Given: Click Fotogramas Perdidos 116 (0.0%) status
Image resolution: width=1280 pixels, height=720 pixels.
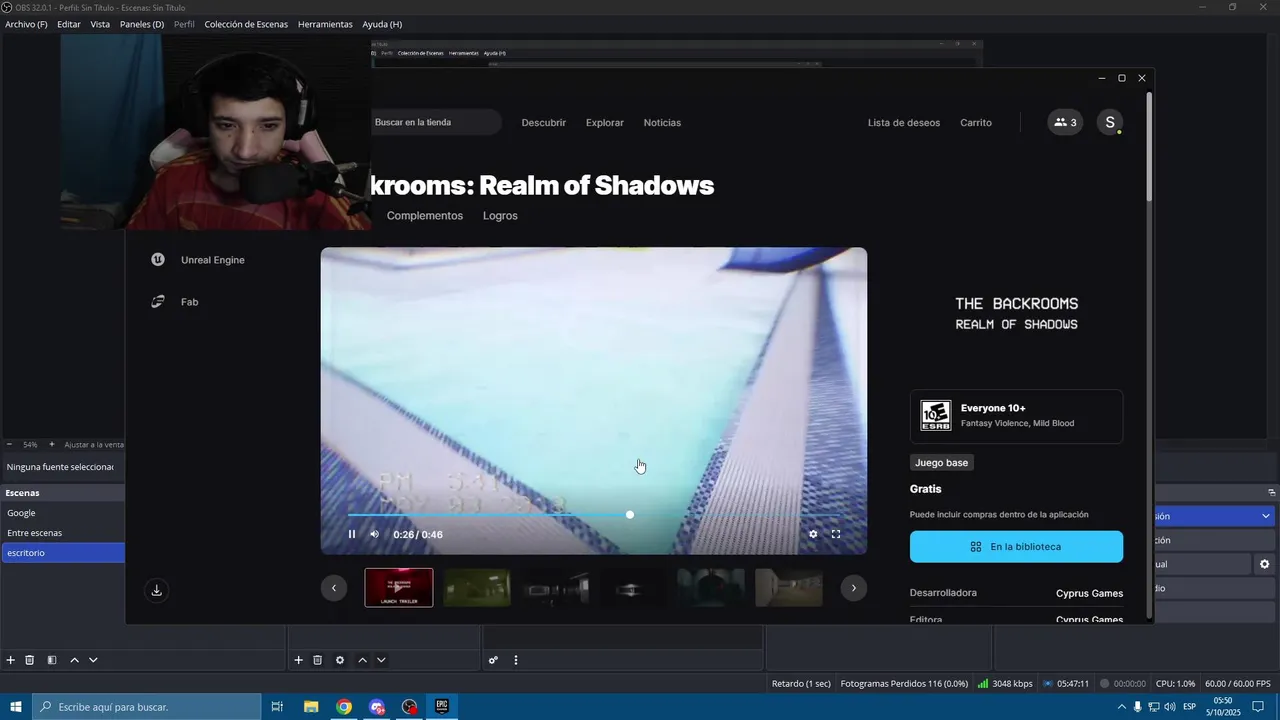Looking at the screenshot, I should [904, 684].
